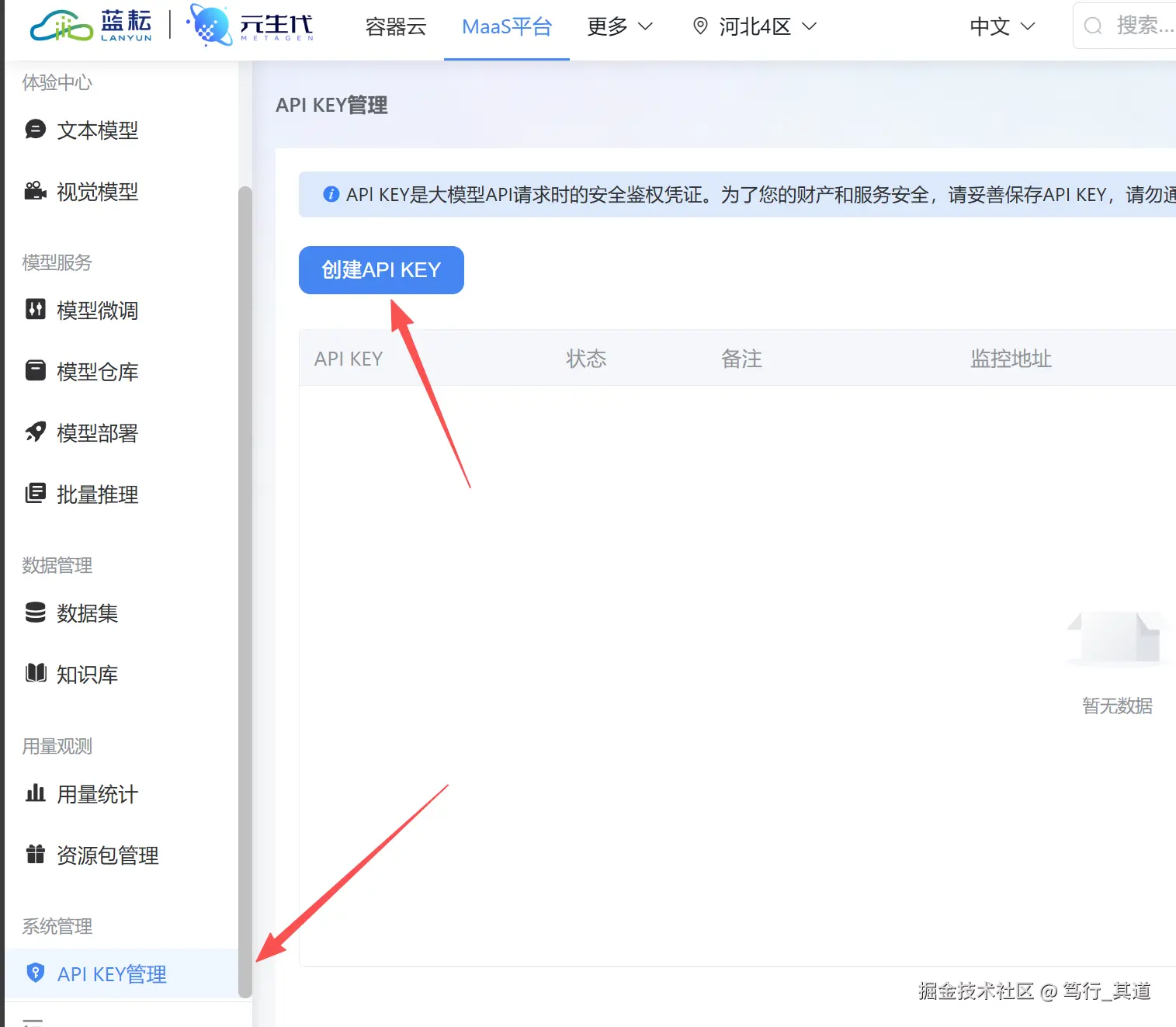This screenshot has height=1027, width=1176.
Task: Click the 用量统计 bar chart icon
Action: pyautogui.click(x=35, y=793)
